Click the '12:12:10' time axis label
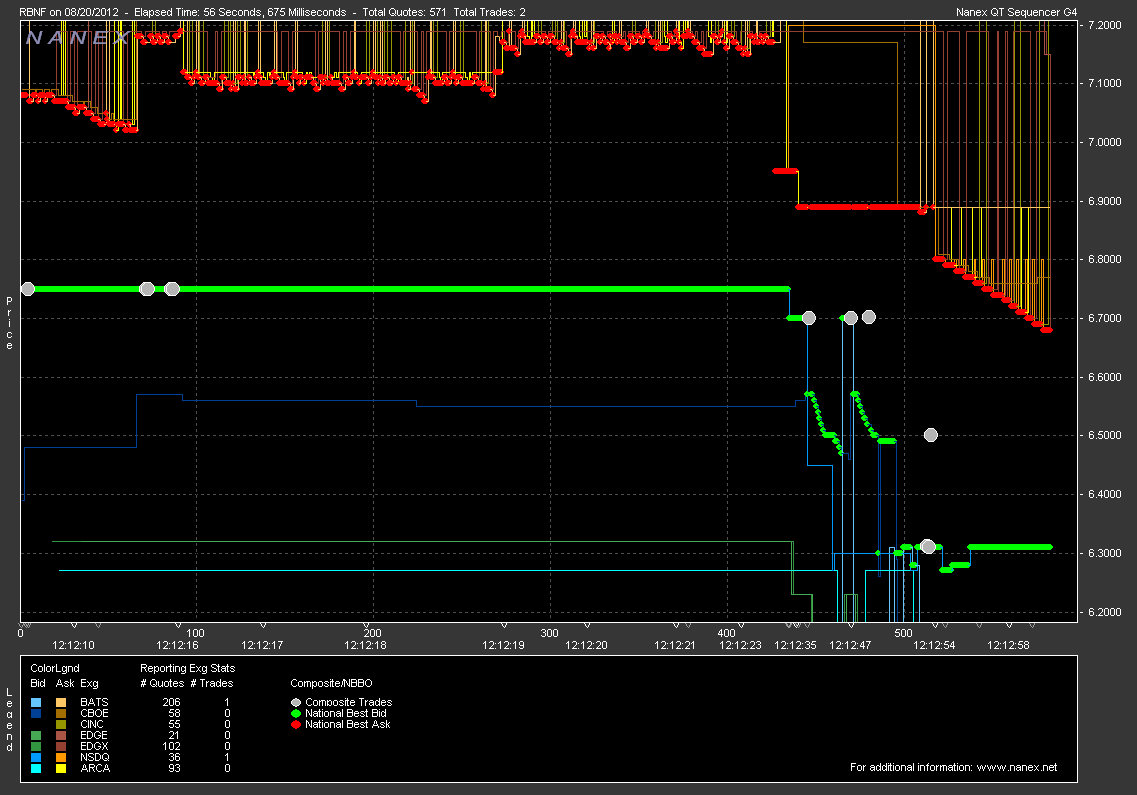1137x795 pixels. pos(73,646)
